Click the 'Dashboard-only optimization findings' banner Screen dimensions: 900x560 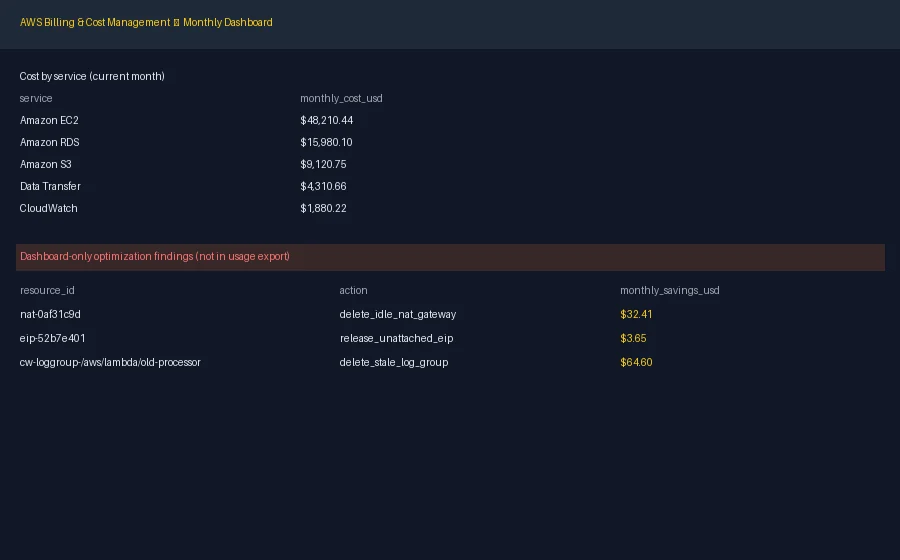pos(450,257)
